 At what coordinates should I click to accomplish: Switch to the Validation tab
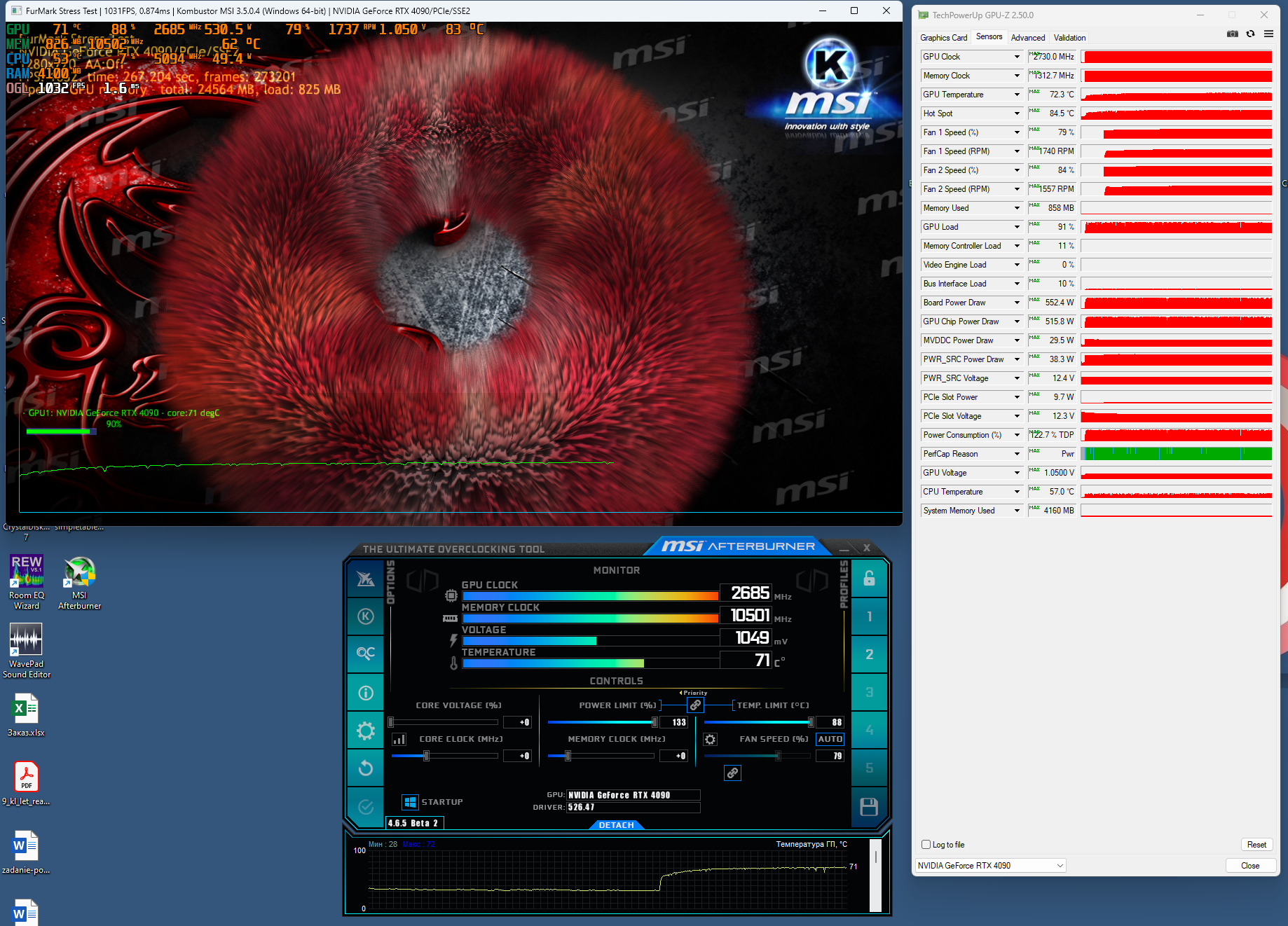click(x=1069, y=38)
